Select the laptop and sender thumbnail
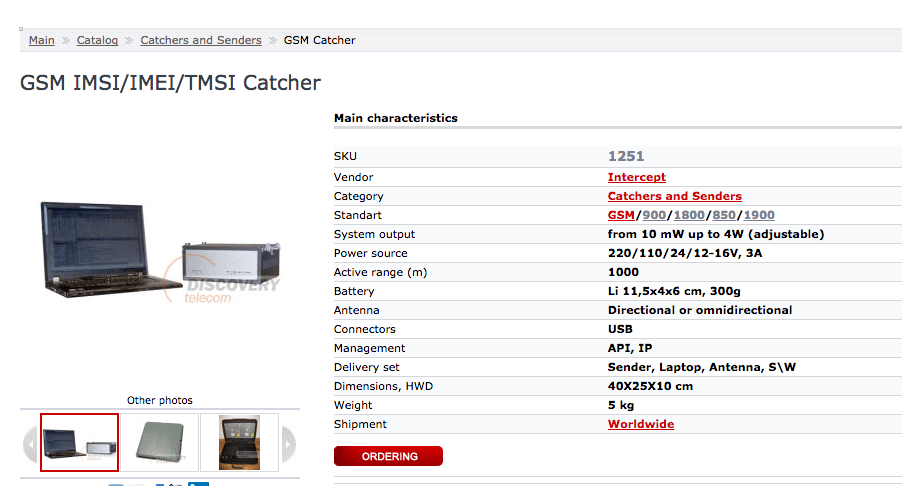The image size is (902, 486). tap(79, 442)
